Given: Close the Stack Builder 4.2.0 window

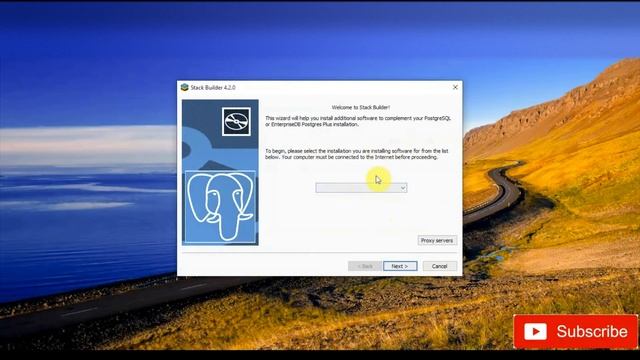Looking at the screenshot, I should tap(455, 87).
